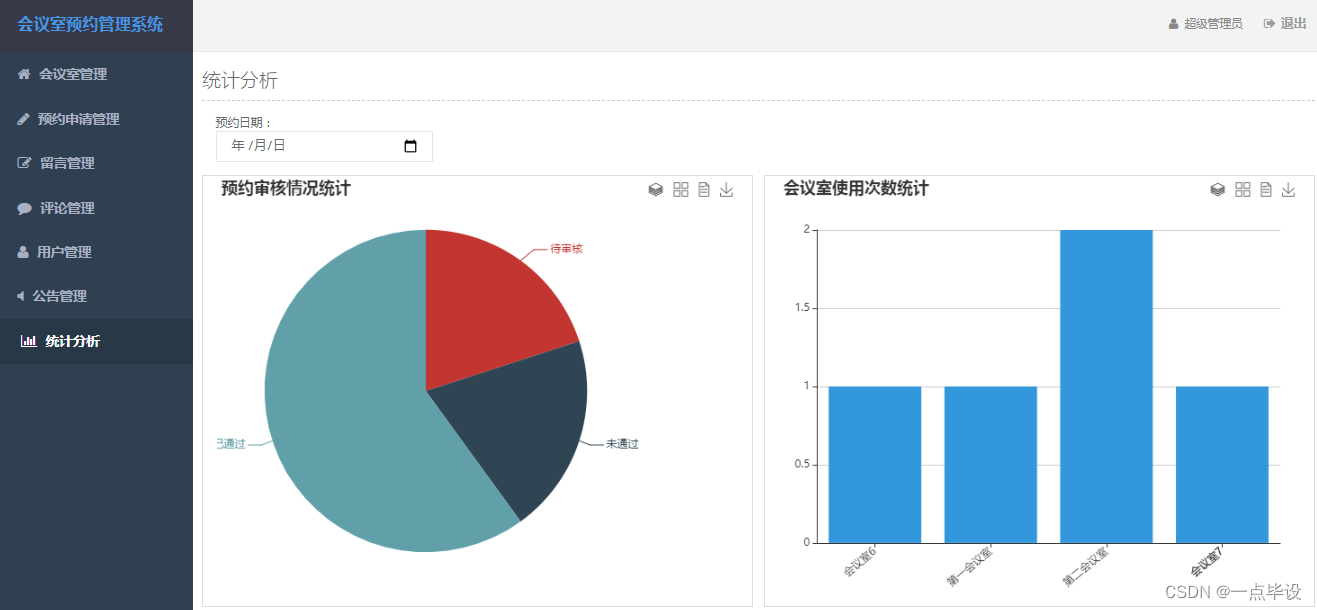1317x610 pixels.
Task: Select 评论管理 sidebar entry
Action: coord(96,208)
